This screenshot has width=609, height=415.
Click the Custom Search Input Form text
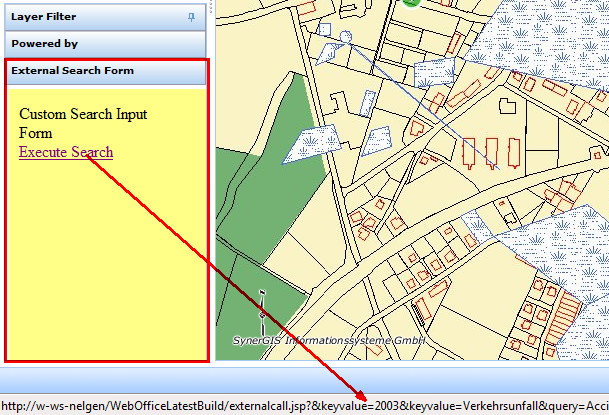[x=83, y=123]
